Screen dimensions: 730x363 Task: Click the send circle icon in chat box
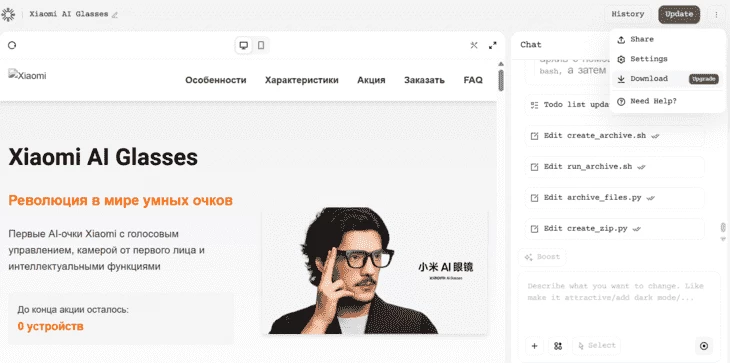click(704, 346)
